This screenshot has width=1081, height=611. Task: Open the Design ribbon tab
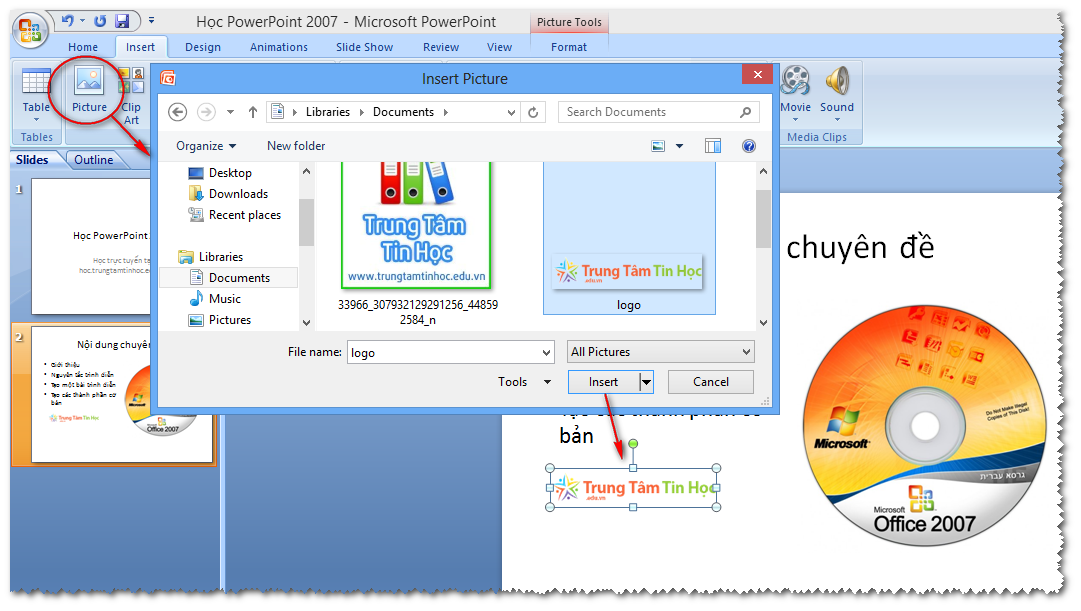pyautogui.click(x=203, y=47)
